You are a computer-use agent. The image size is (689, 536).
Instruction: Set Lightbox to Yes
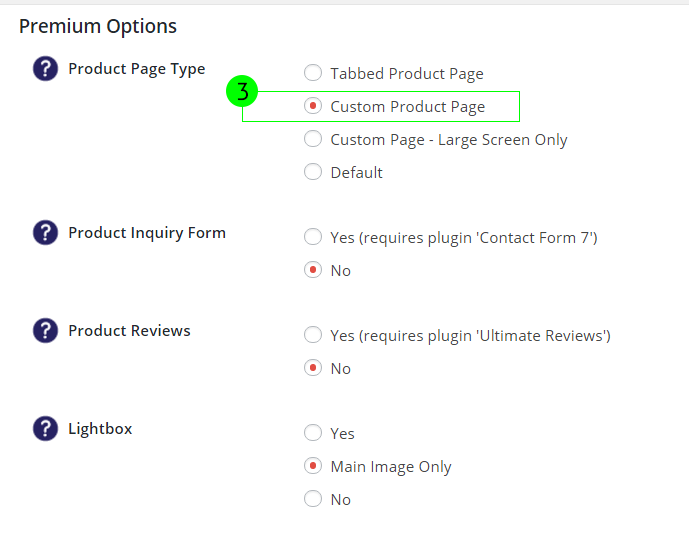313,432
